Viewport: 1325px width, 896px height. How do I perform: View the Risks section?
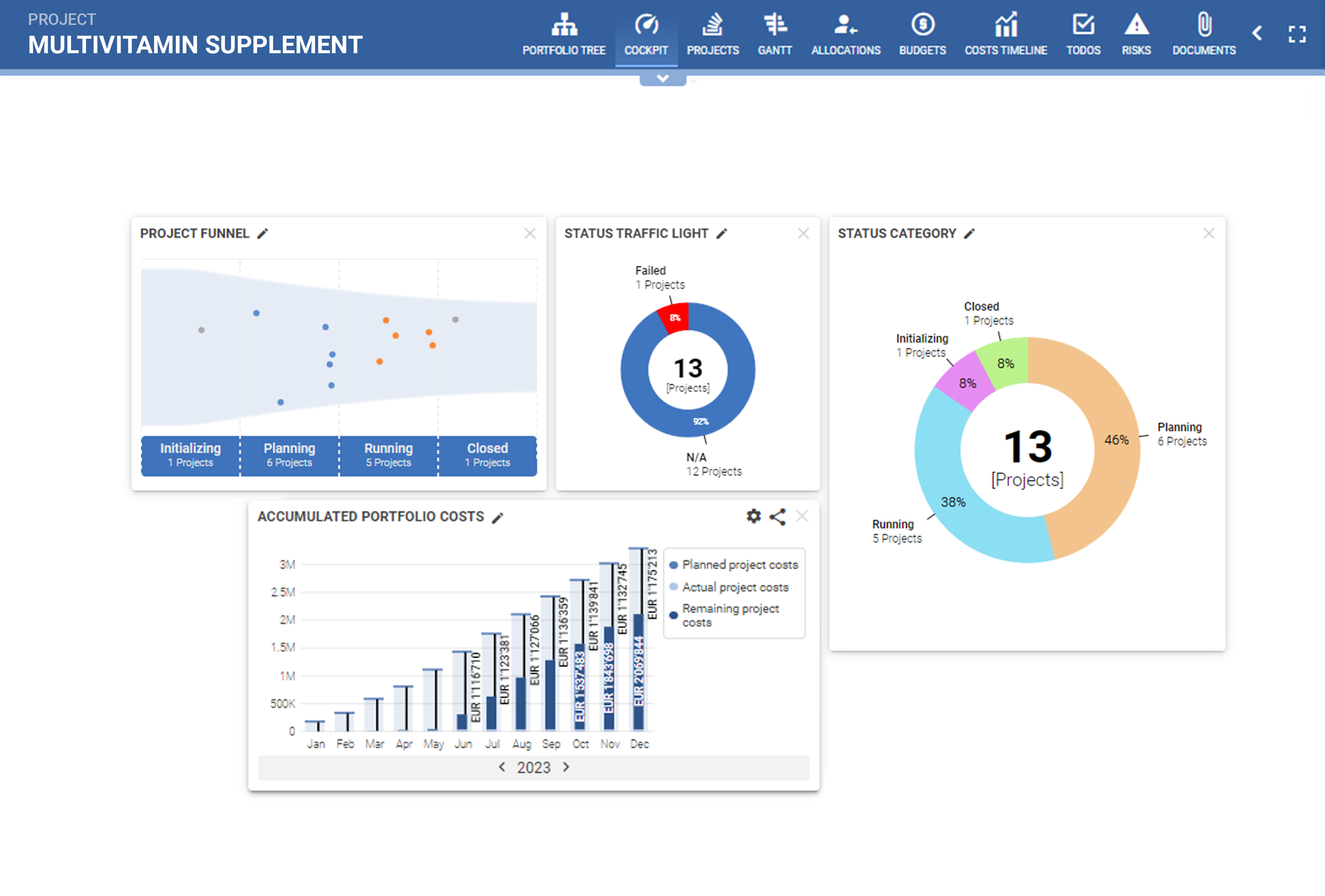(x=1136, y=34)
